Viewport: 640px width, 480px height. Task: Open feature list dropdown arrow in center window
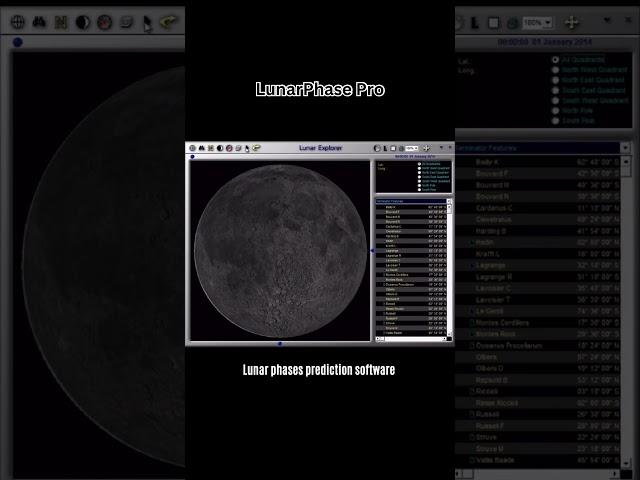(449, 201)
